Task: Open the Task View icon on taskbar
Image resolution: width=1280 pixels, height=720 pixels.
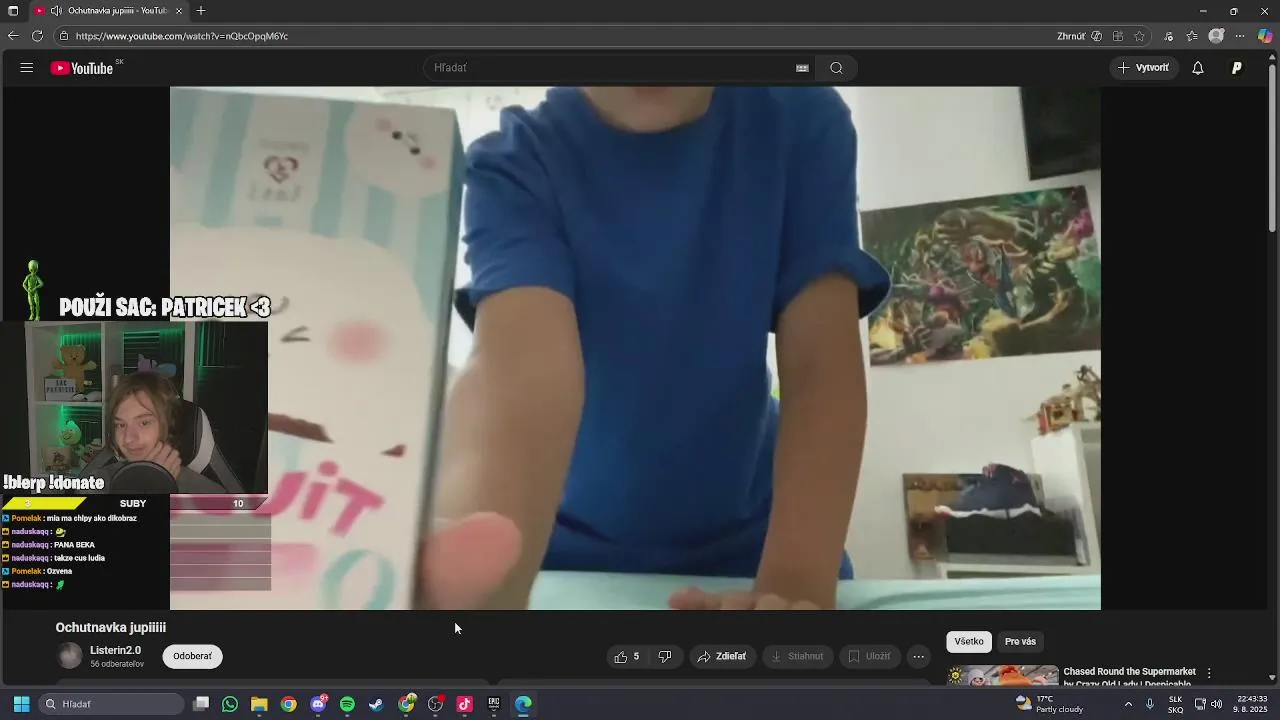Action: point(201,704)
